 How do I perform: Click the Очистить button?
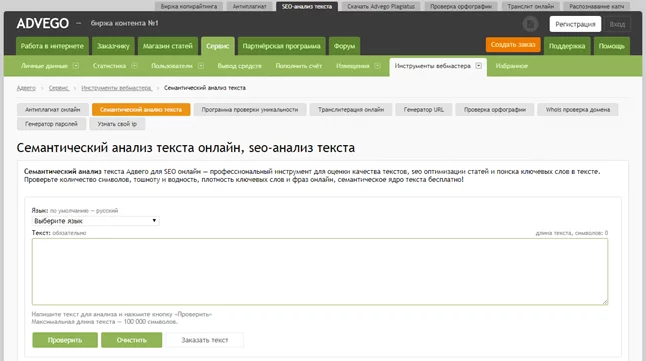pos(131,340)
